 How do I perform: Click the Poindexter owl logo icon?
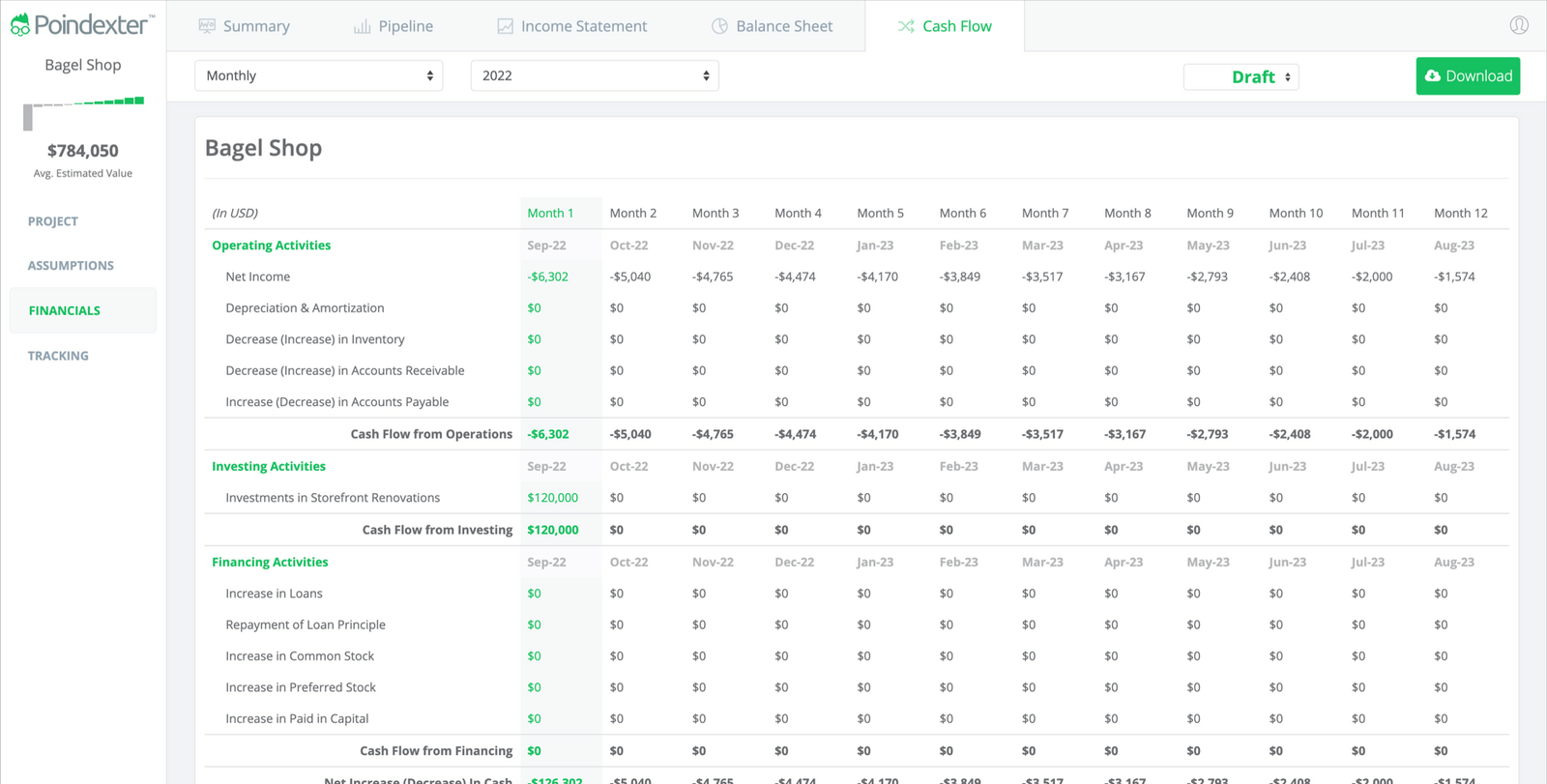point(19,25)
